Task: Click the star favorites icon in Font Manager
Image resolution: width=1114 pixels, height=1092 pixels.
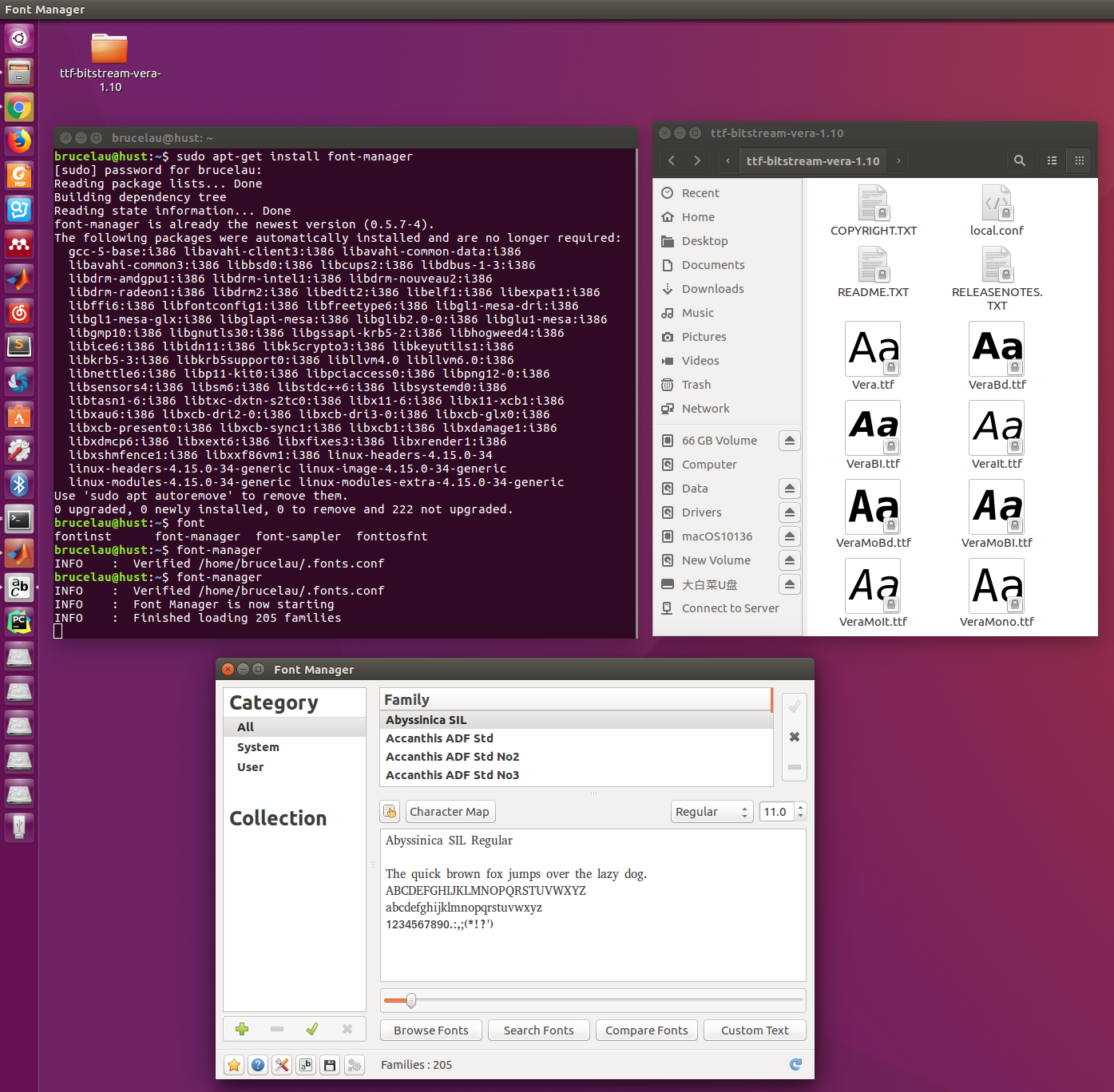Action: pos(234,1064)
